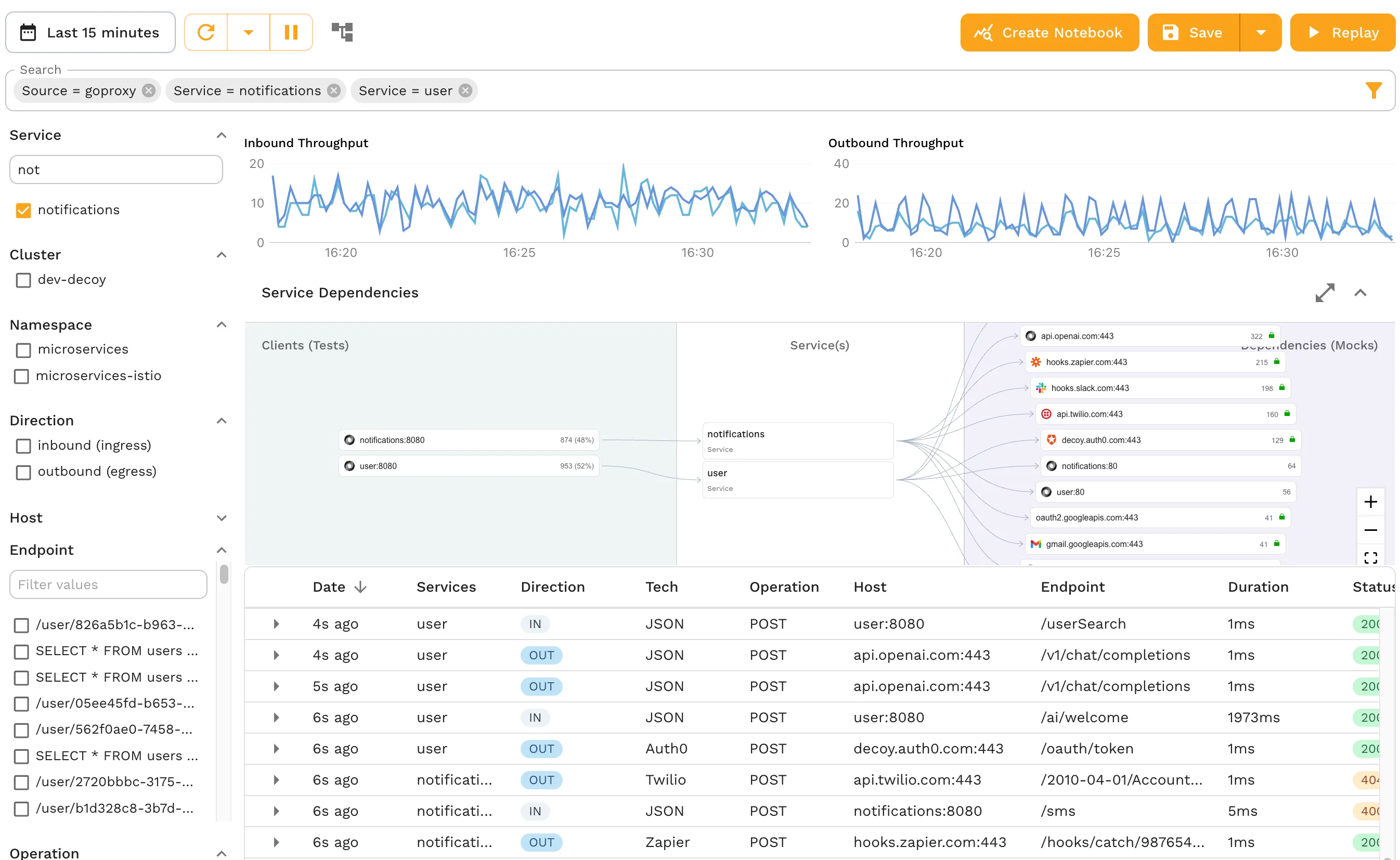Open the topology view next to pause button

[x=341, y=32]
